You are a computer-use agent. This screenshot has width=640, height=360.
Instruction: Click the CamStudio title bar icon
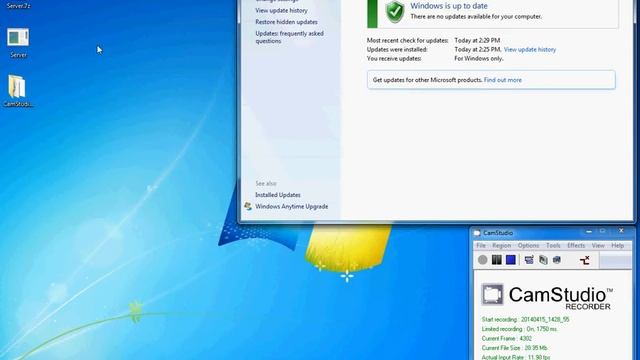[476, 233]
